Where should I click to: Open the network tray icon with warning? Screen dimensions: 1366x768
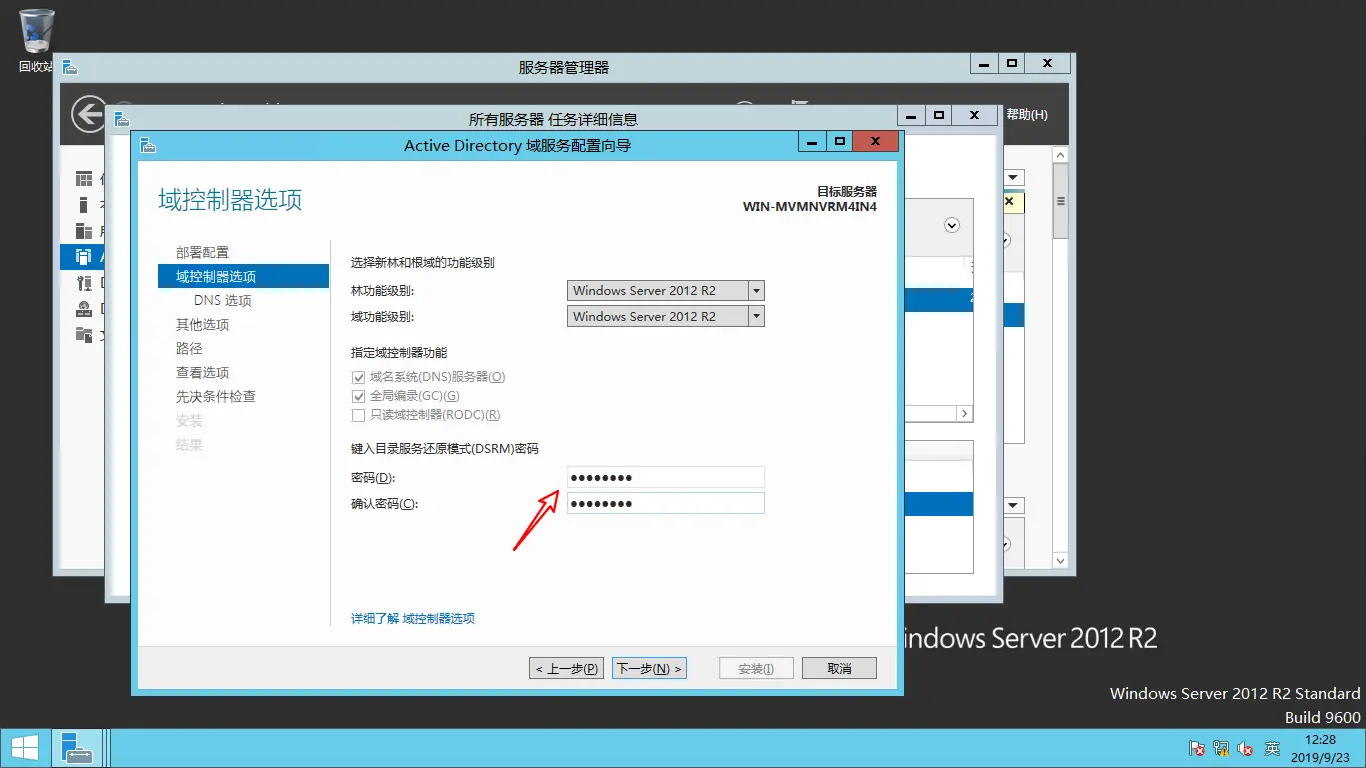tap(1221, 748)
